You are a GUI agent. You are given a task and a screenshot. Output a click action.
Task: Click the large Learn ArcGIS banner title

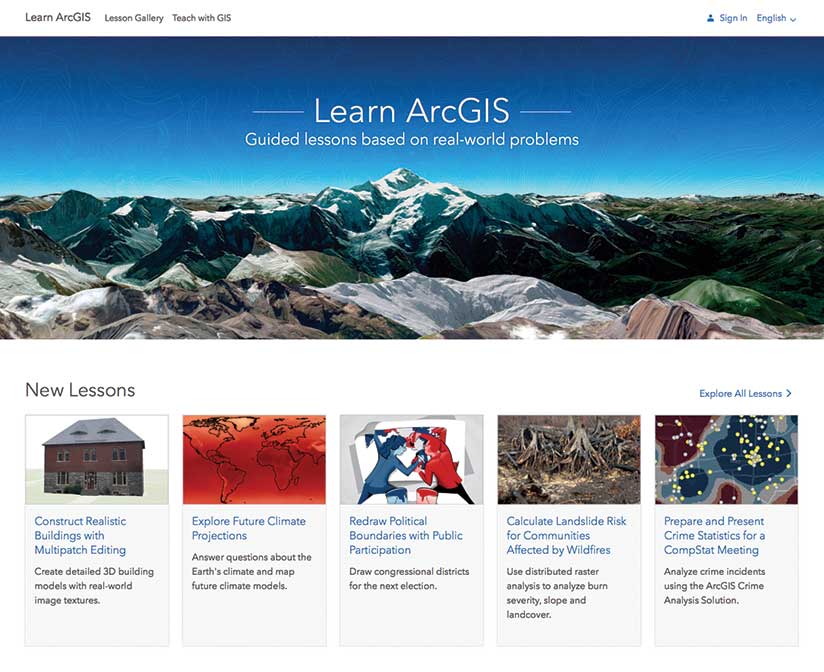tap(411, 111)
